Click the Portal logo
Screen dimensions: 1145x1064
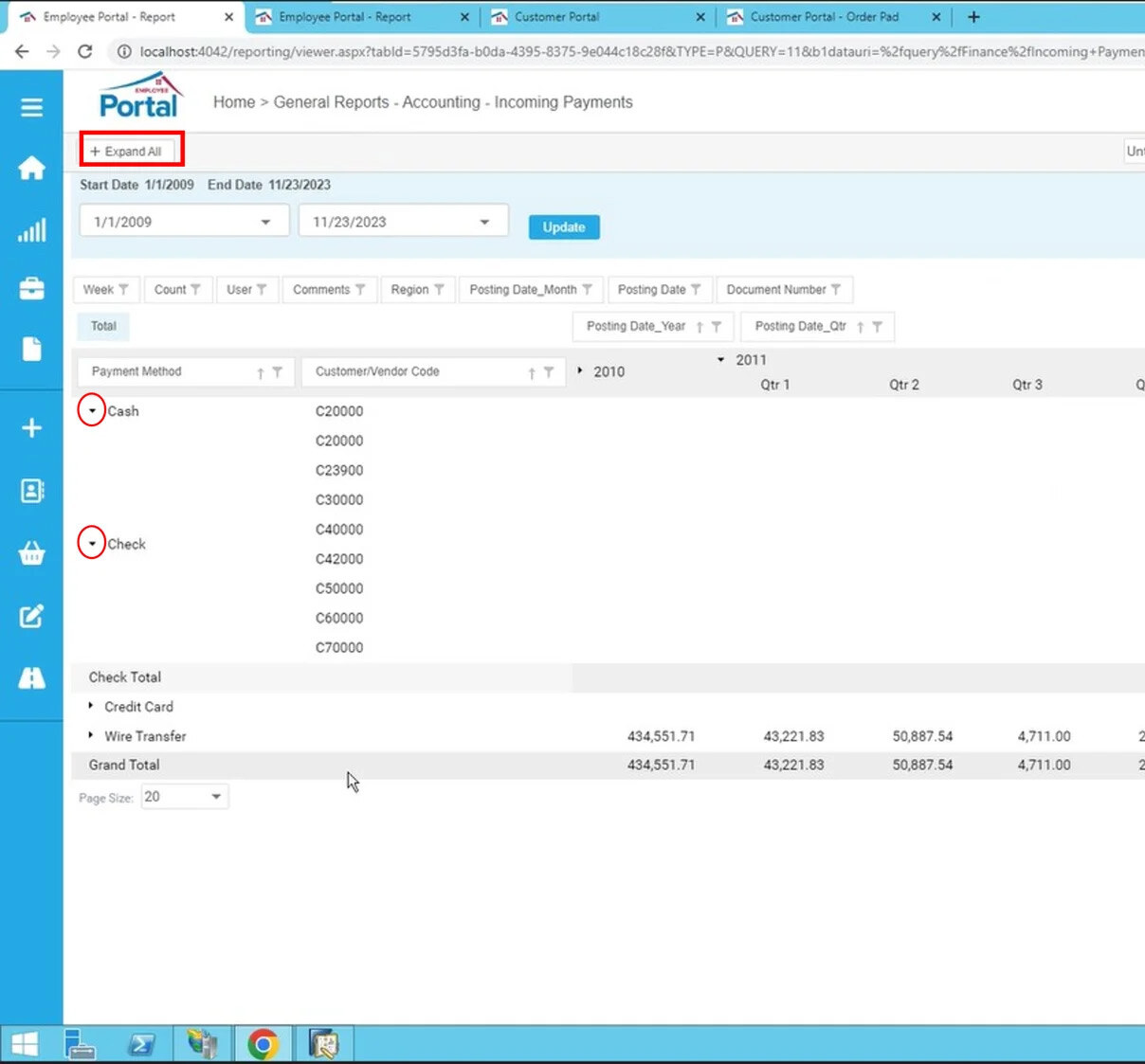[x=139, y=96]
